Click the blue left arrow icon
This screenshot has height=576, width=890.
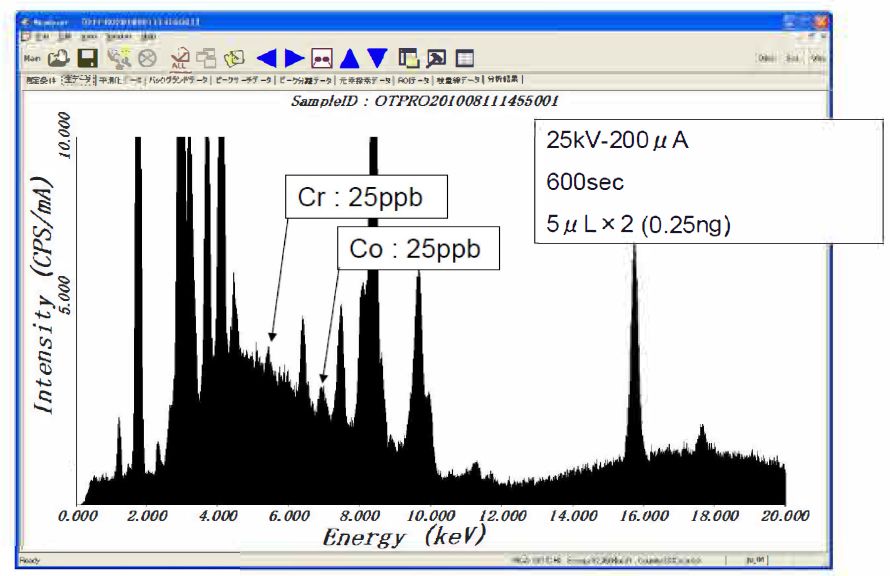click(x=266, y=58)
